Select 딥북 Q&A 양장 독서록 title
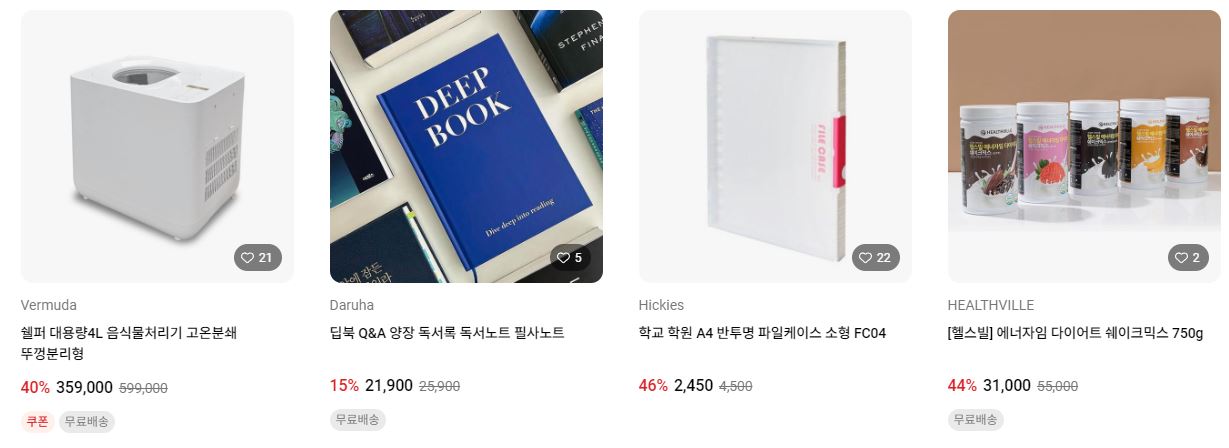 point(447,333)
